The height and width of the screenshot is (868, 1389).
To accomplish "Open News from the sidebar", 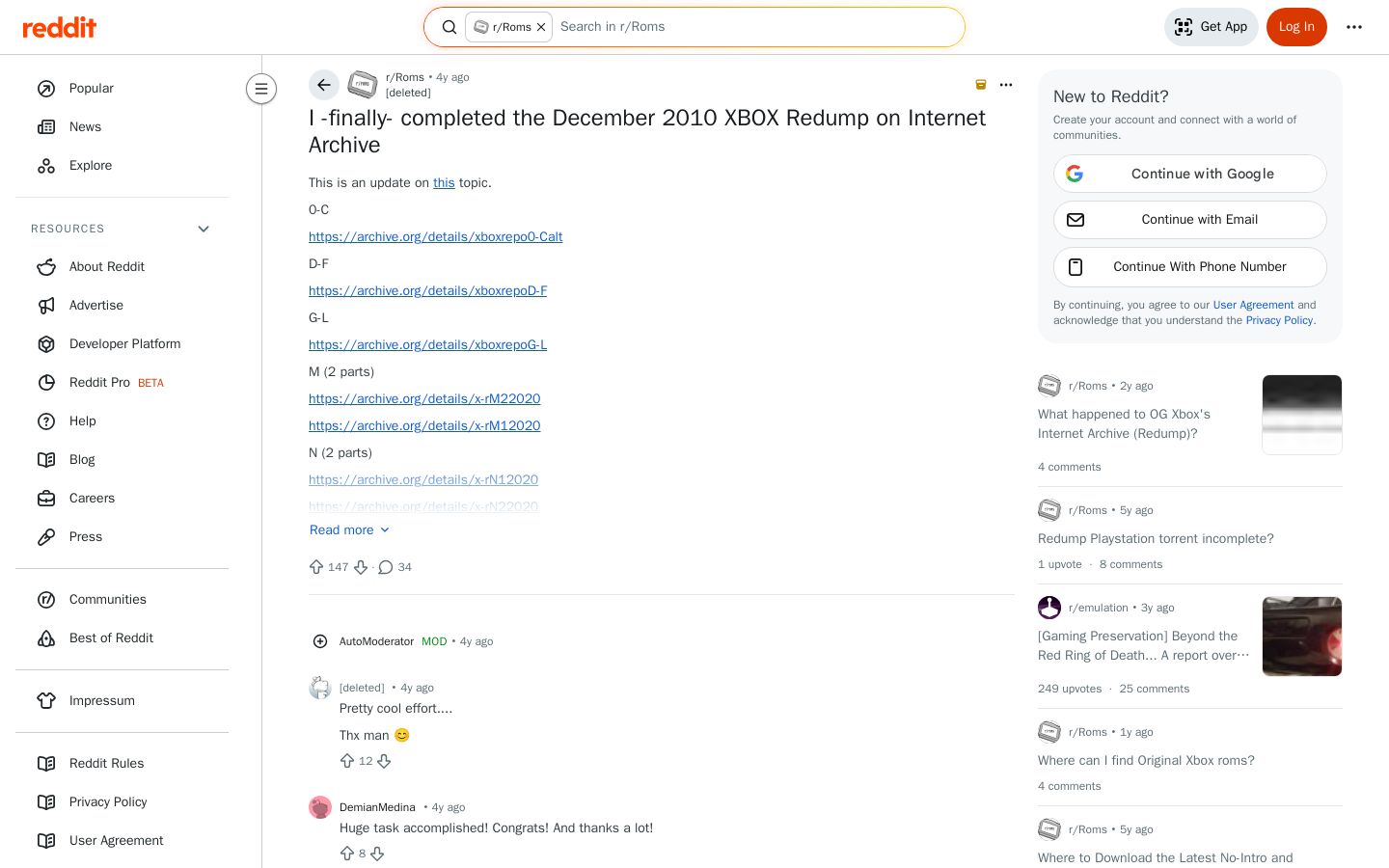I will click(122, 127).
